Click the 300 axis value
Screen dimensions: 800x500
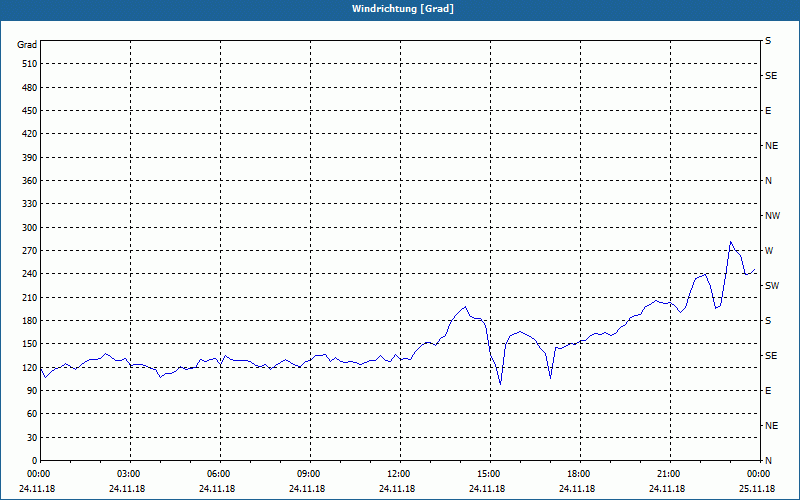coord(30,228)
